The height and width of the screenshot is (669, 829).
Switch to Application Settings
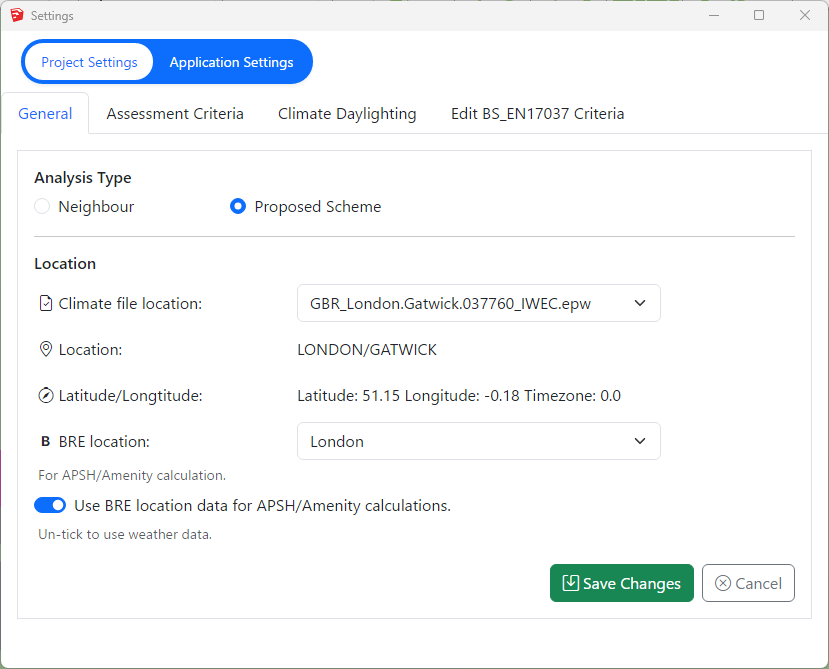[232, 61]
